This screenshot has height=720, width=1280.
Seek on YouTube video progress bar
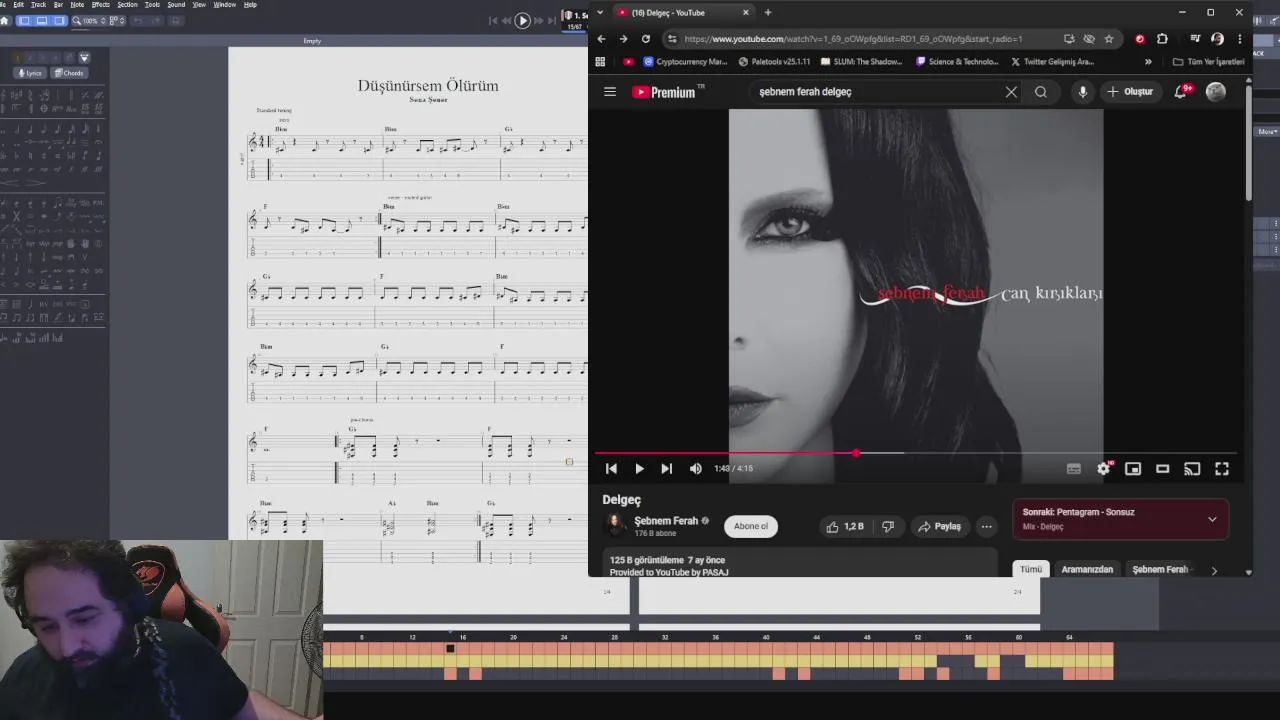click(x=917, y=453)
